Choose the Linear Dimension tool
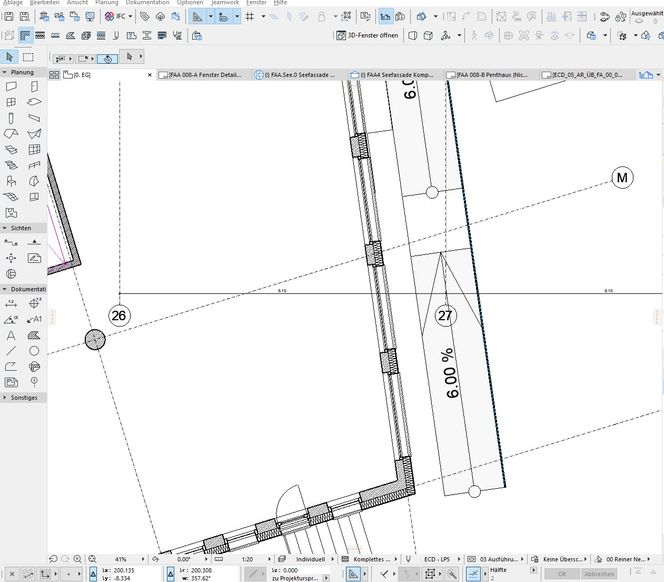The width and height of the screenshot is (664, 582). point(11,303)
